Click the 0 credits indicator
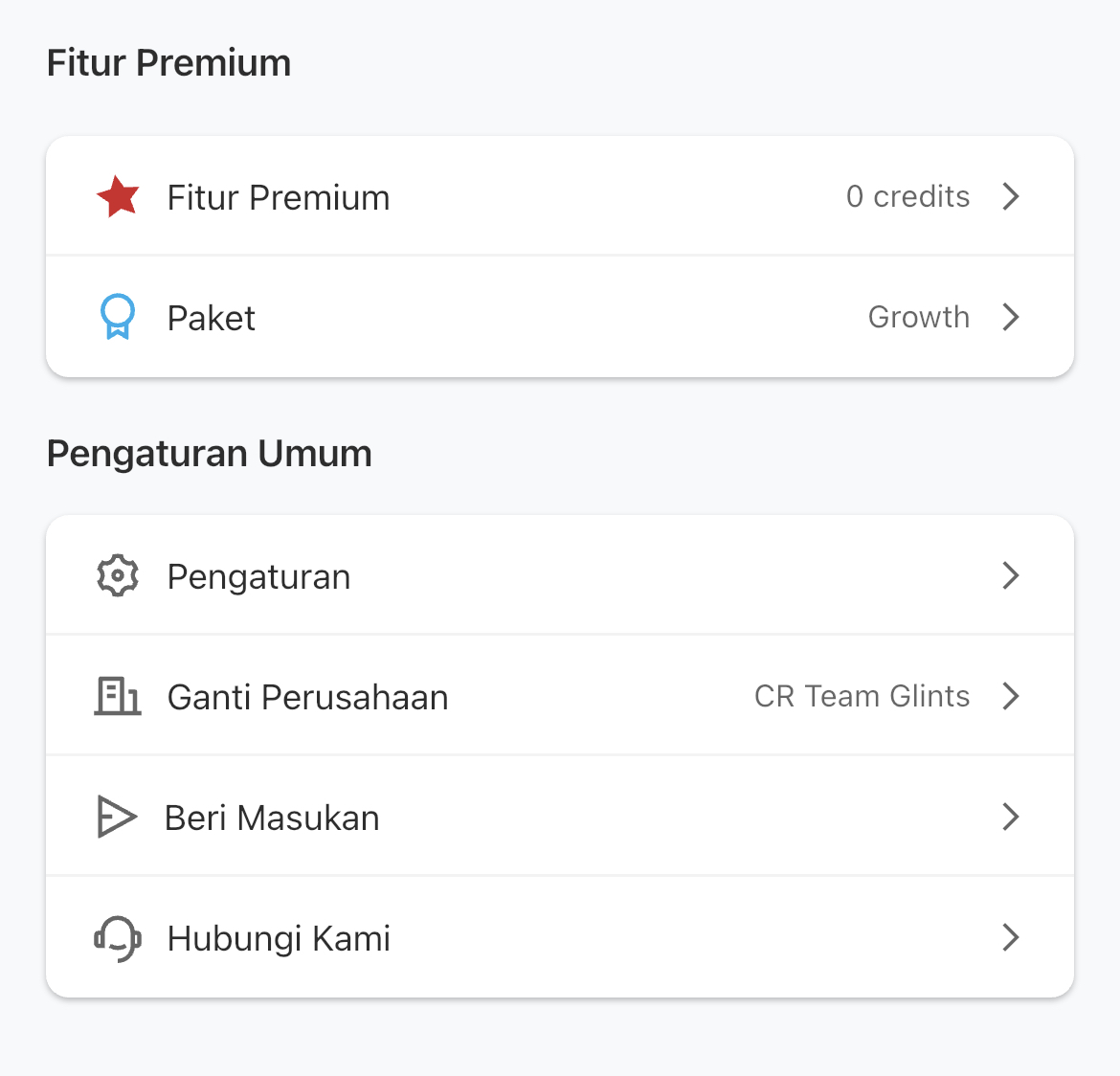 (x=907, y=196)
